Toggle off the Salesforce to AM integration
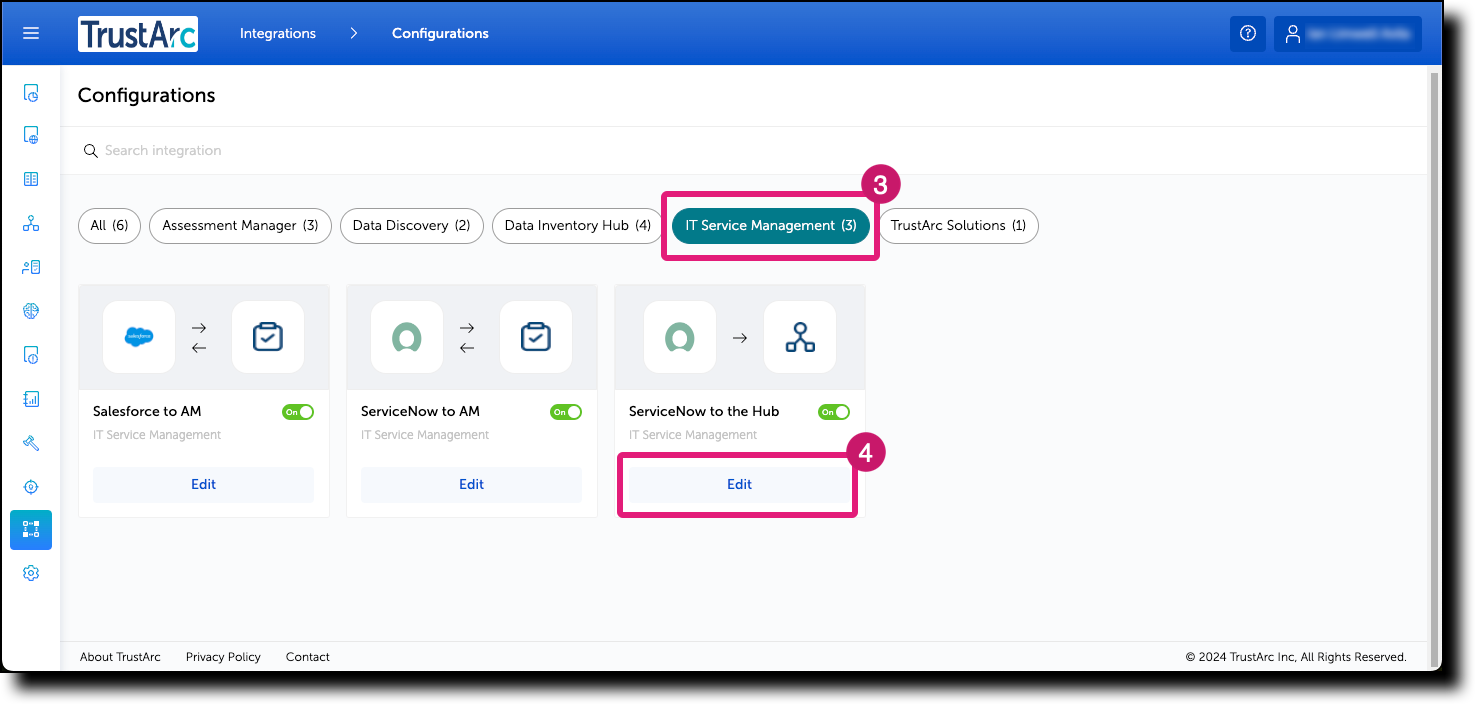The width and height of the screenshot is (1475, 704). [298, 411]
